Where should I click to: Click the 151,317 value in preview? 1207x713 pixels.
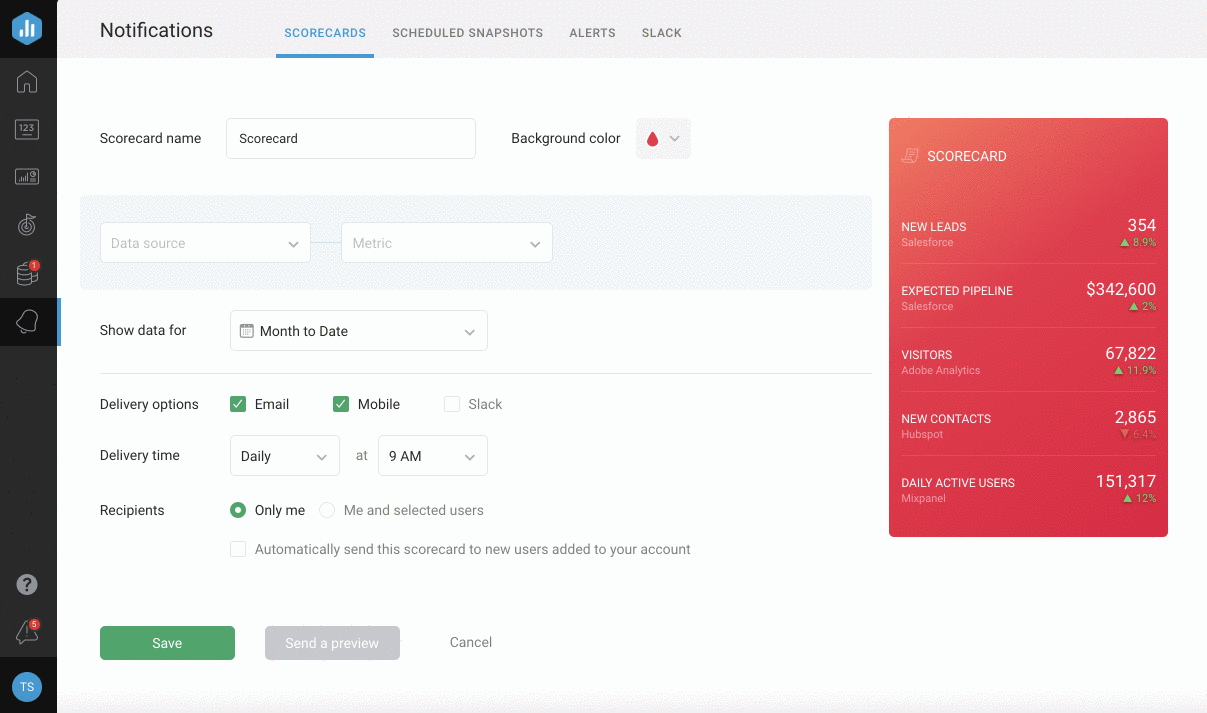(x=1126, y=481)
